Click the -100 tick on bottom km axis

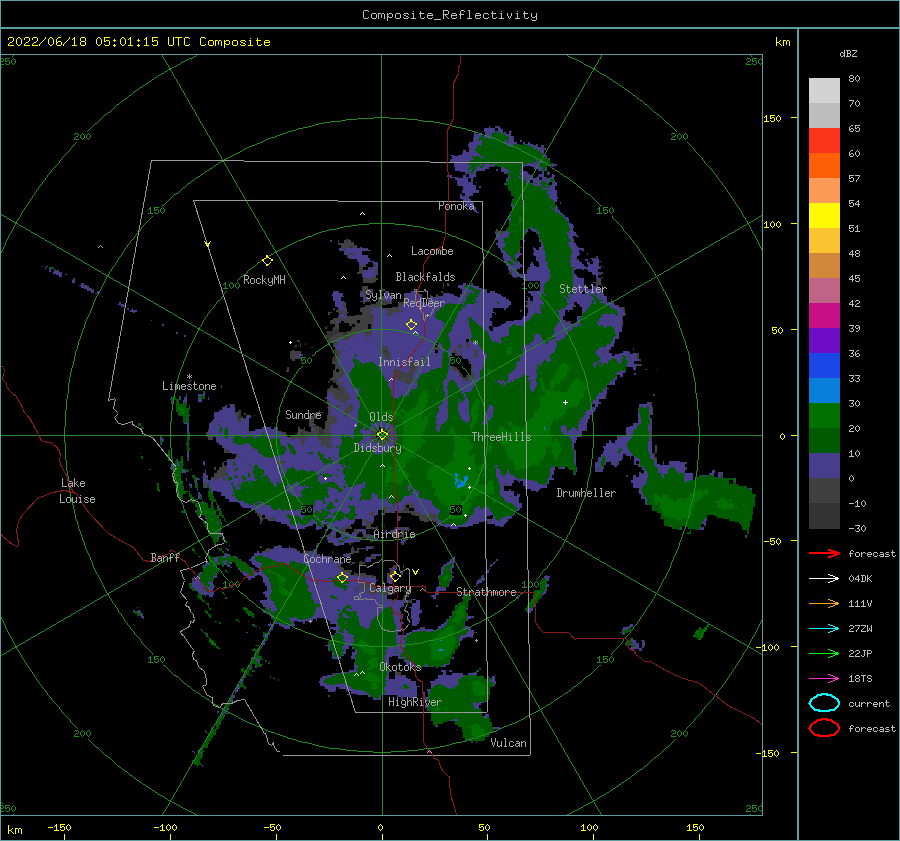165,827
